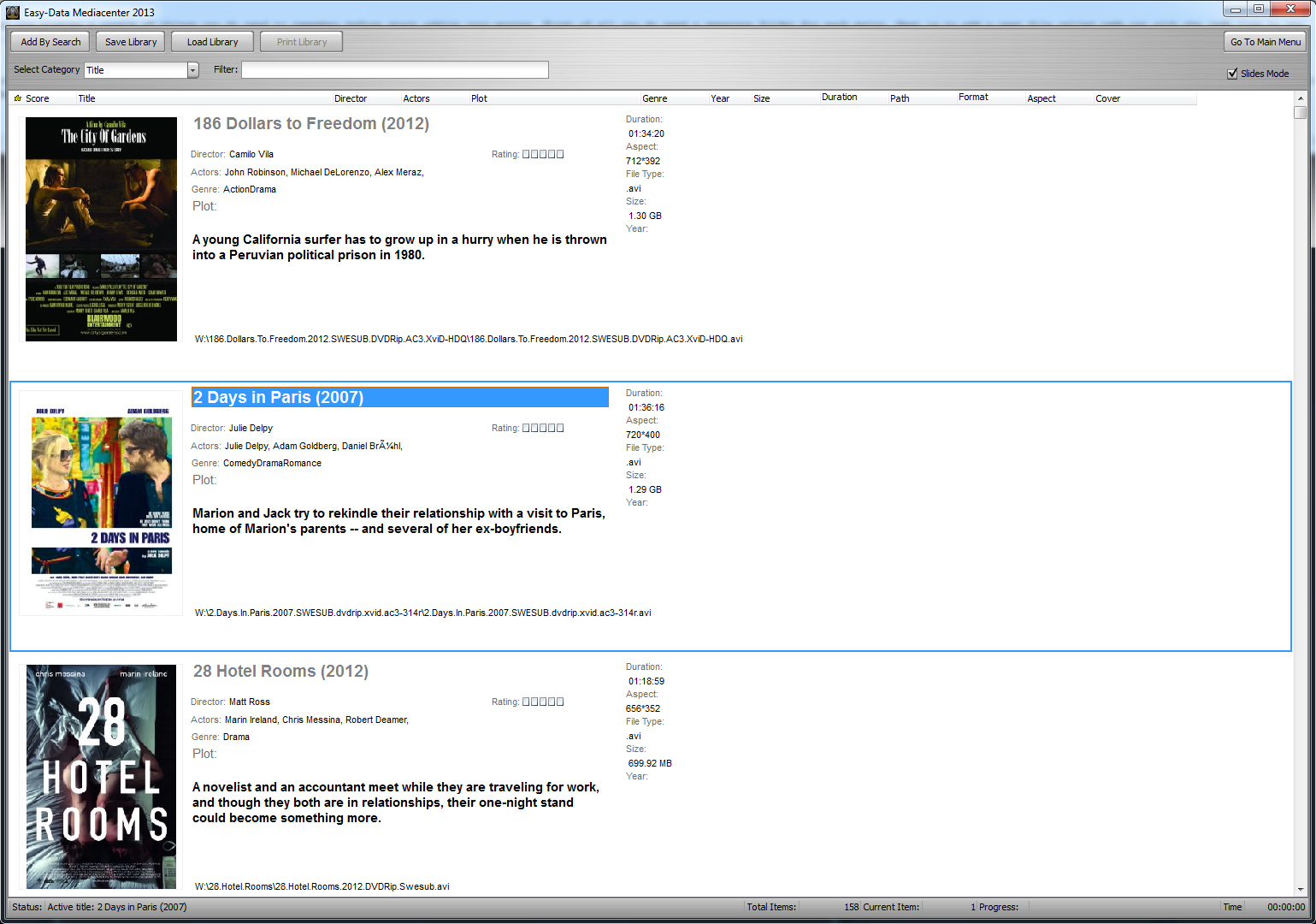Toggle the Slides Mode checkbox

[x=1232, y=74]
